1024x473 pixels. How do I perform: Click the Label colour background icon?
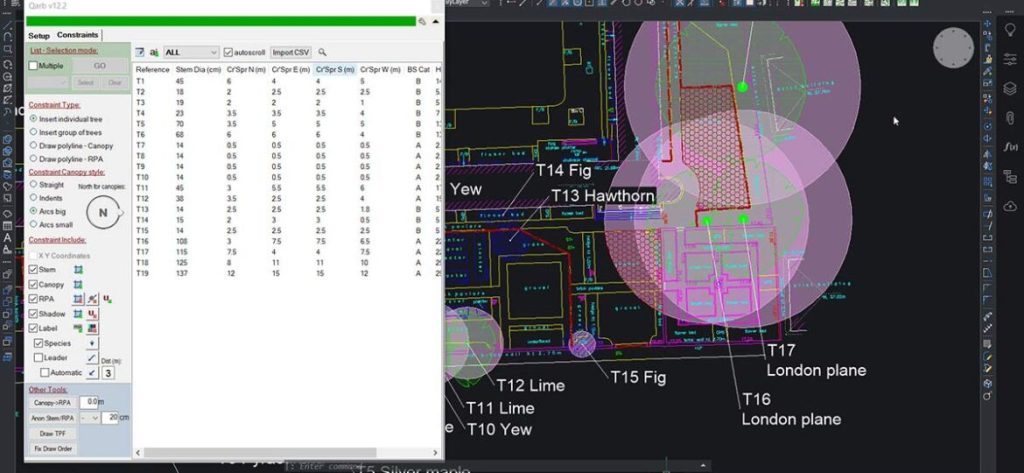pyautogui.click(x=93, y=329)
